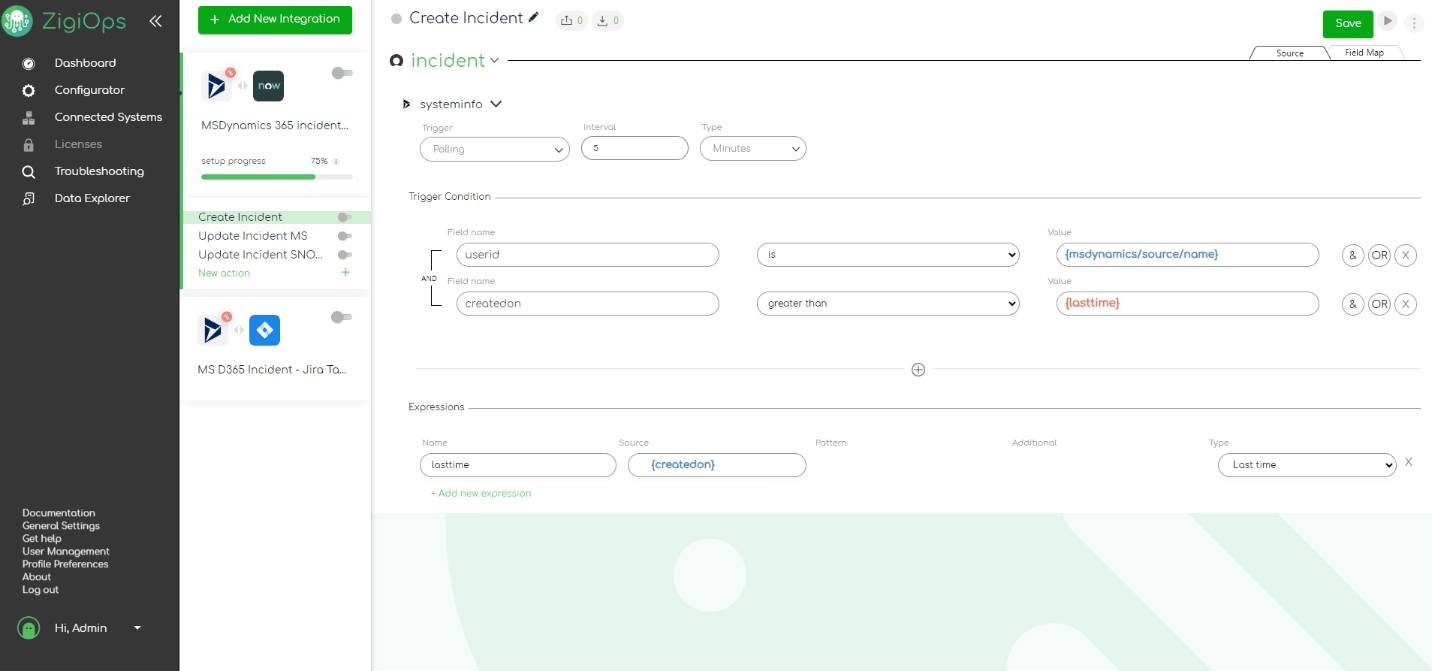Click the & button on createdon row
Image resolution: width=1432 pixels, height=671 pixels.
pyautogui.click(x=1353, y=304)
